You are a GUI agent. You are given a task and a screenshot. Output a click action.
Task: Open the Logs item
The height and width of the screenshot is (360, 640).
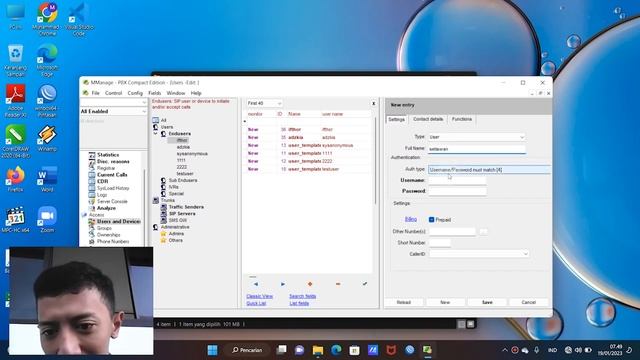pos(102,195)
